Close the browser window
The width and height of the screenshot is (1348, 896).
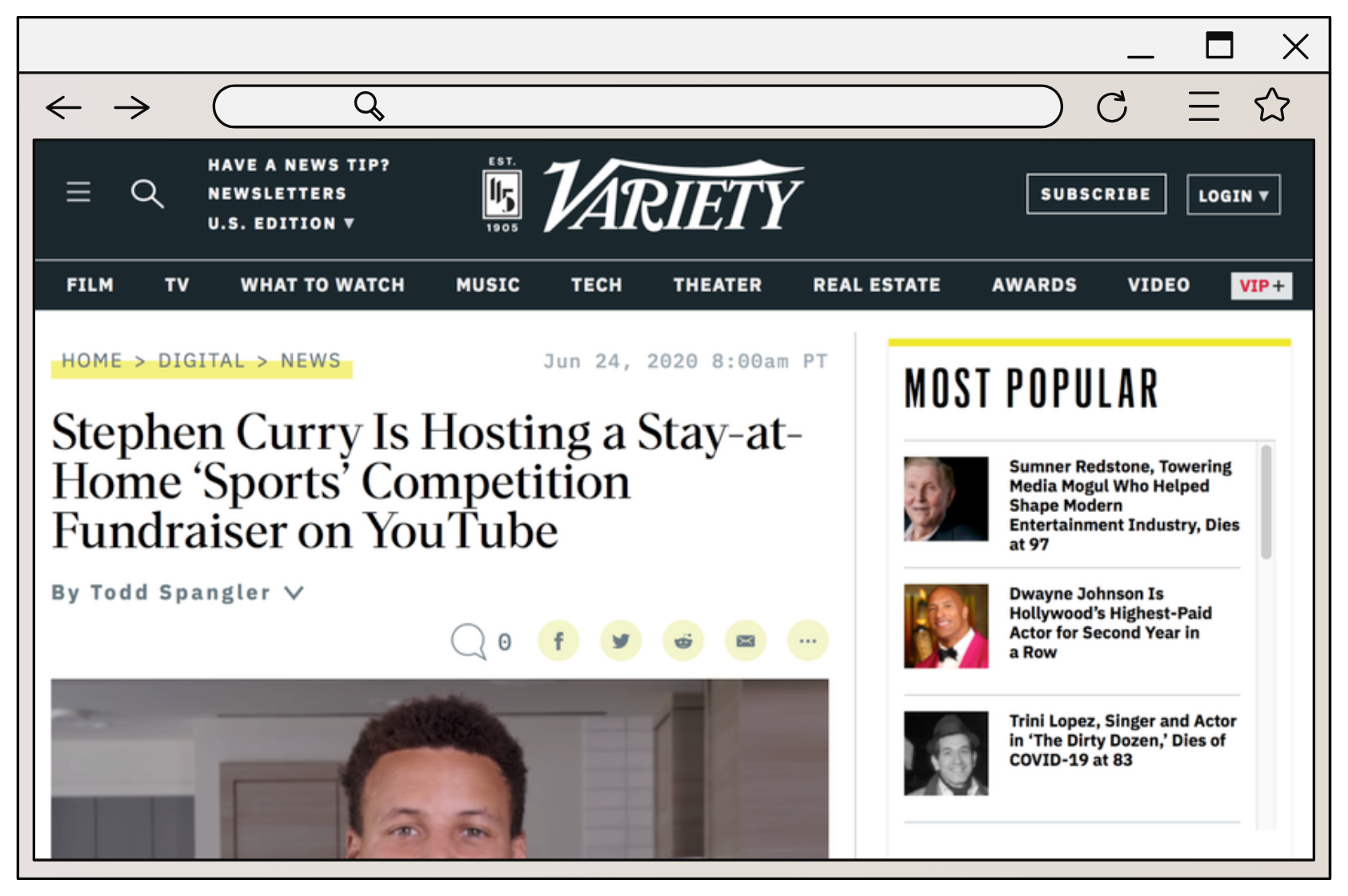click(1295, 46)
